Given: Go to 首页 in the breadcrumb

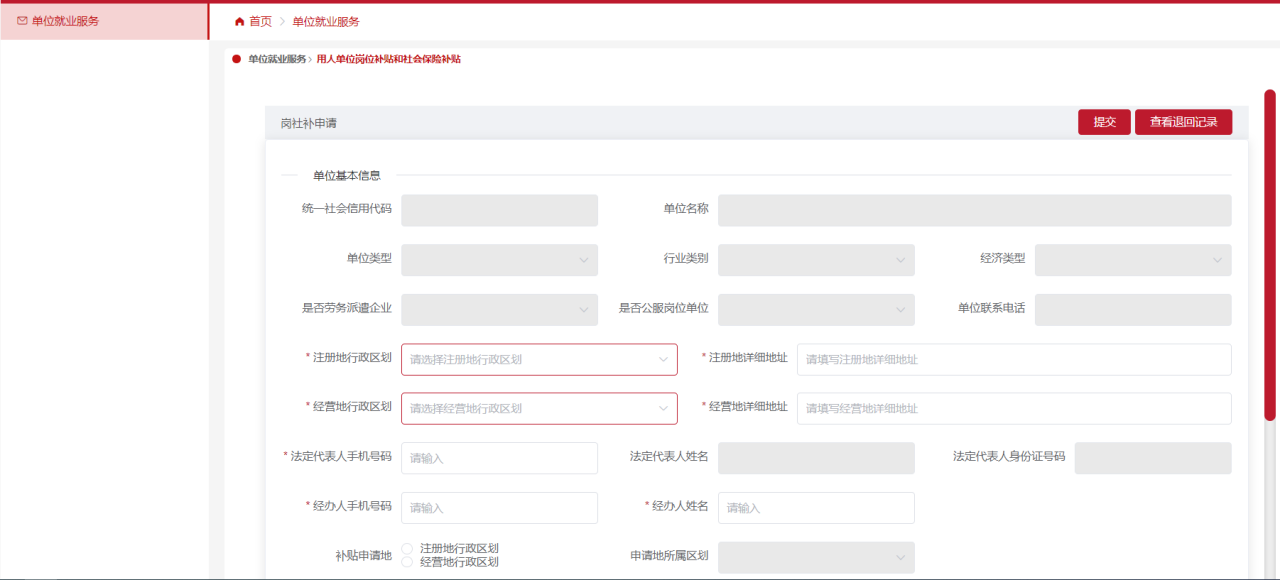Looking at the screenshot, I should pyautogui.click(x=260, y=21).
